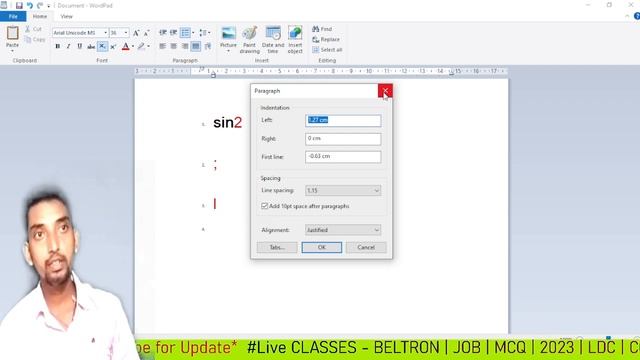
Task: Switch to View ribbon tab
Action: 66,16
